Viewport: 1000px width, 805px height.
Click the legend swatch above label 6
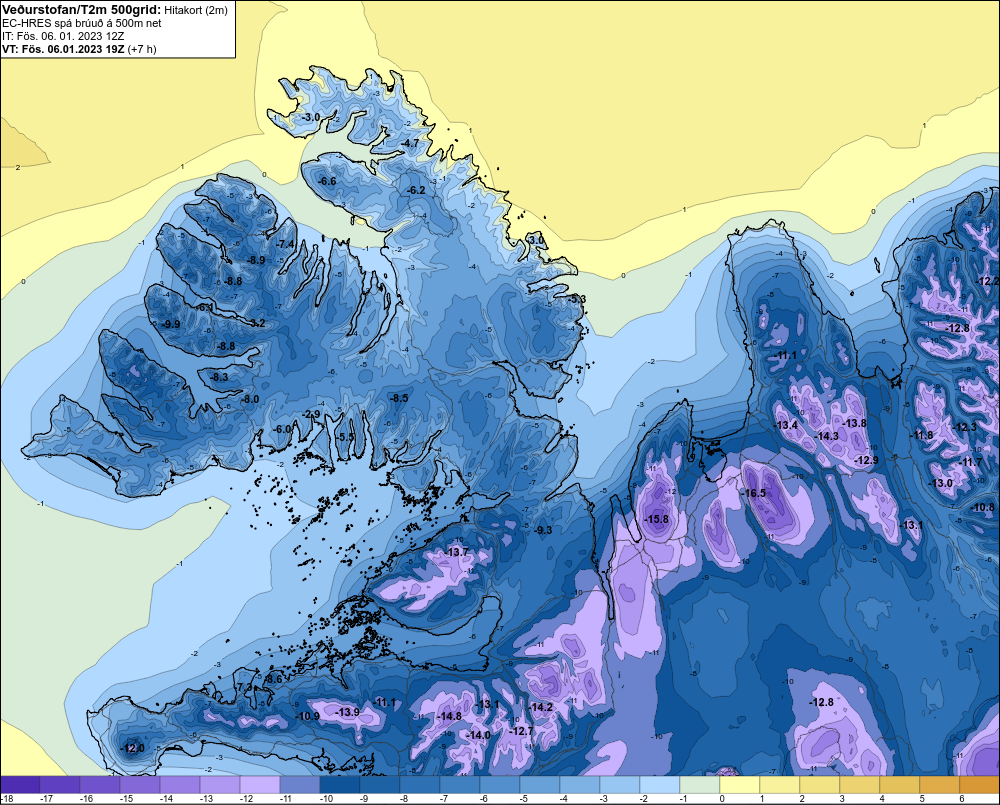click(x=979, y=785)
